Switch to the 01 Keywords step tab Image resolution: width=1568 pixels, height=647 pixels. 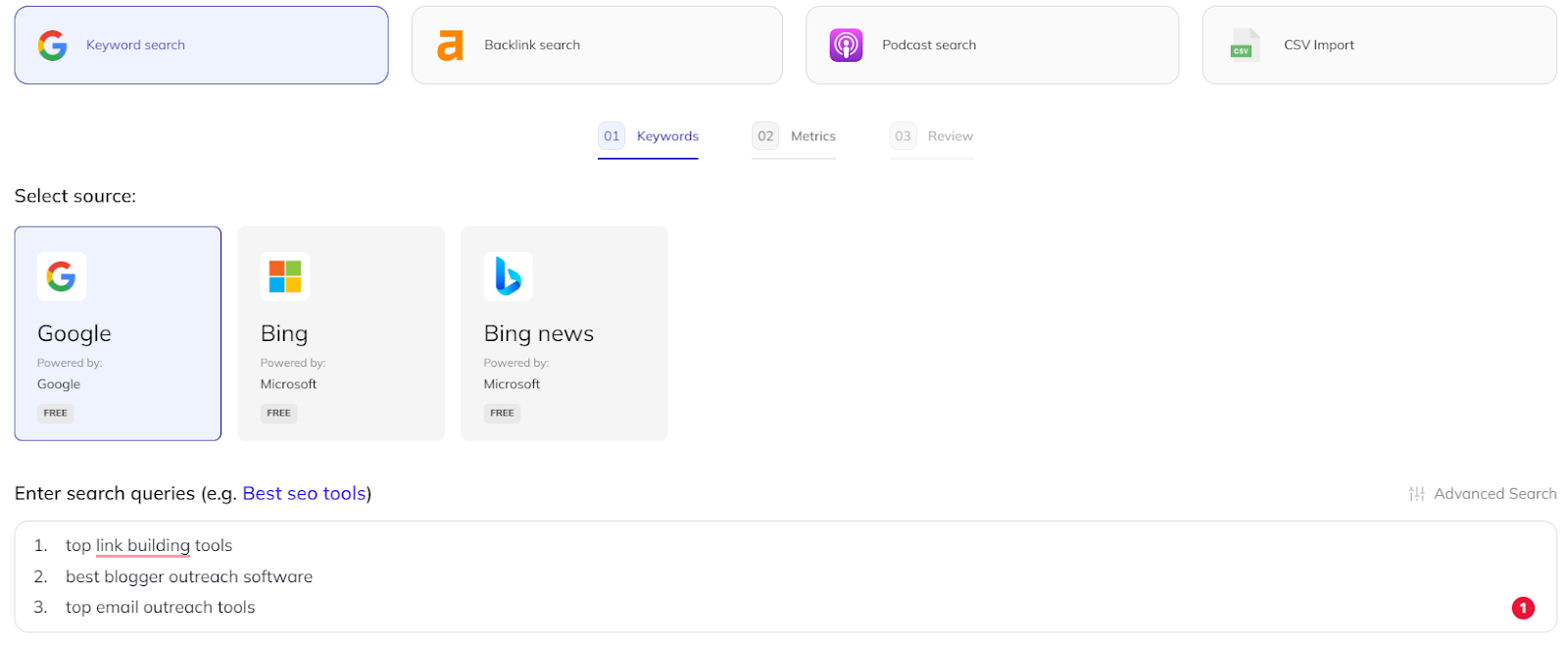point(648,137)
